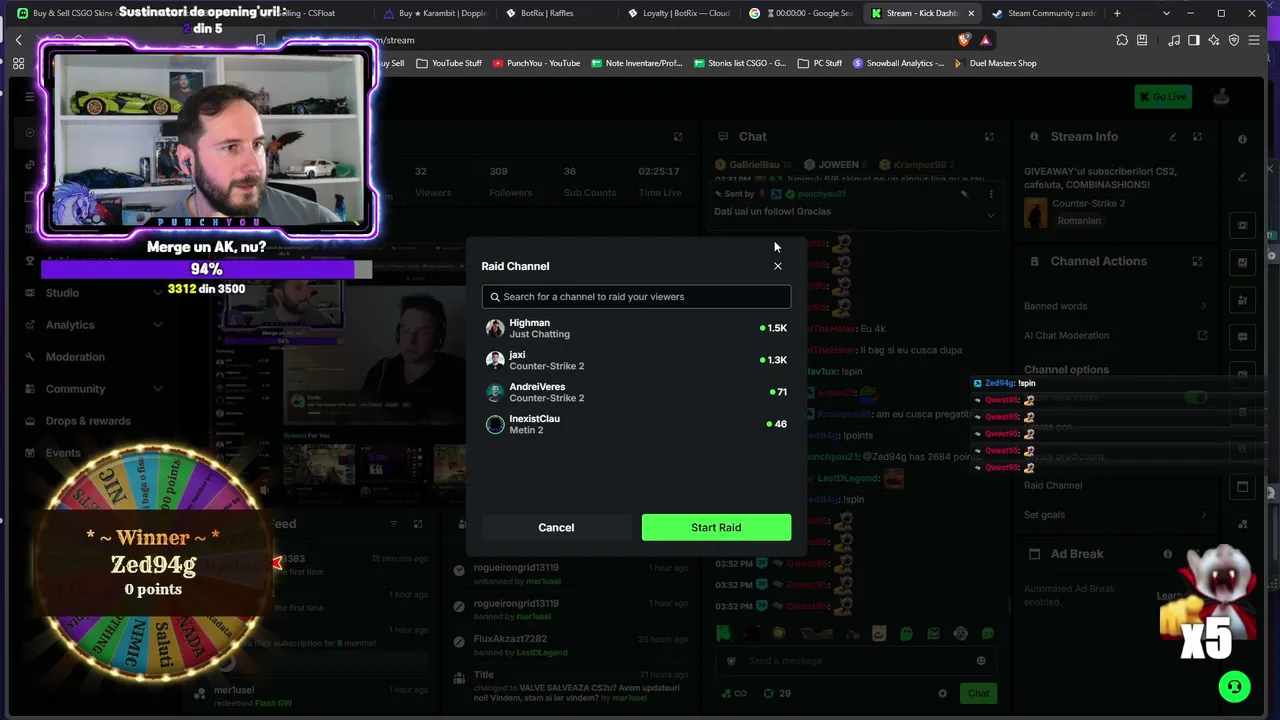Open Brave VPN shield icon

point(1234,40)
